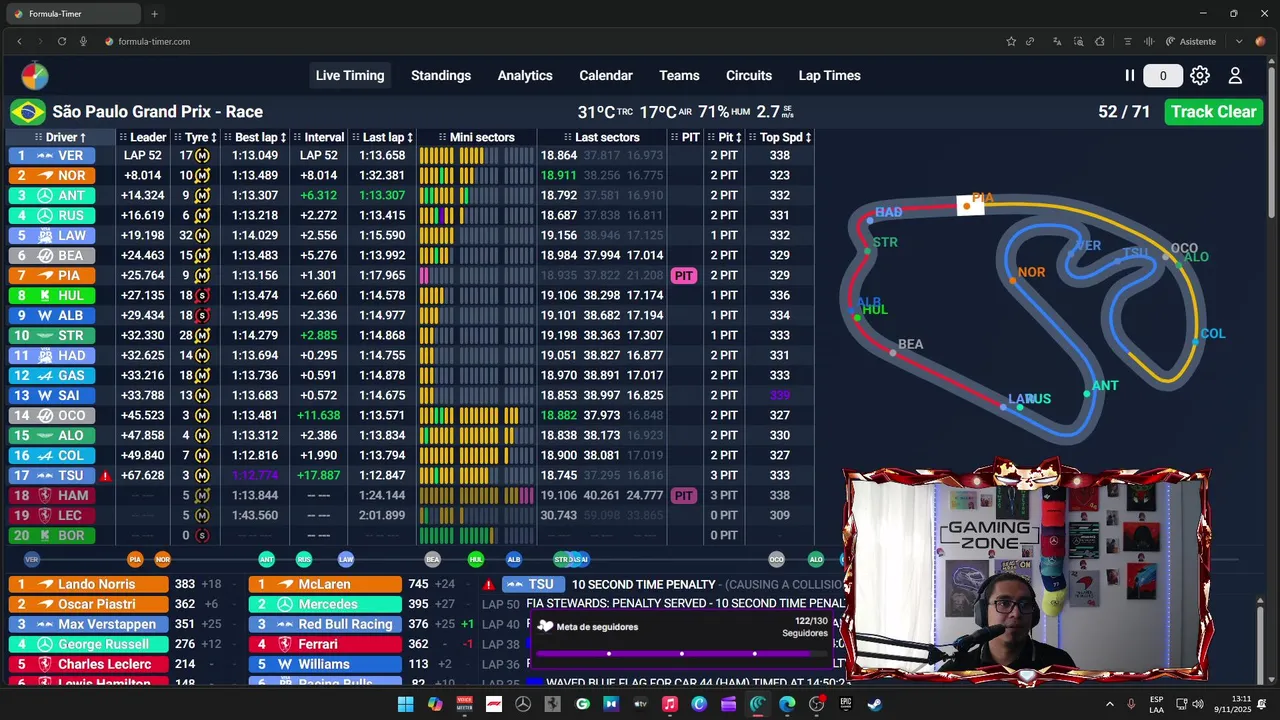
Task: Open the Lap Times tab
Action: pos(829,75)
